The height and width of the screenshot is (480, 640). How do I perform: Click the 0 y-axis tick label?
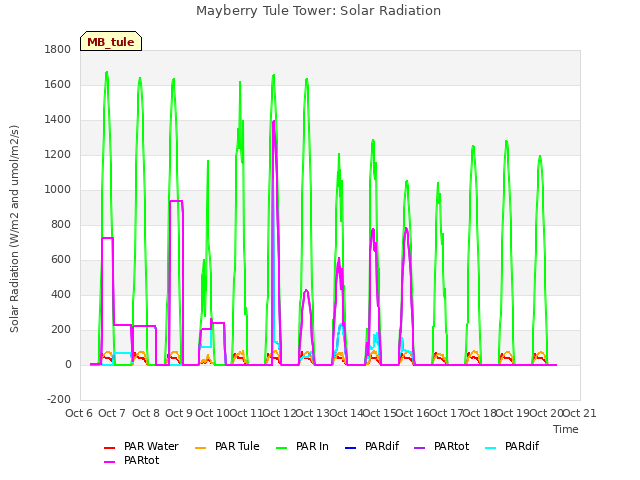[68, 365]
